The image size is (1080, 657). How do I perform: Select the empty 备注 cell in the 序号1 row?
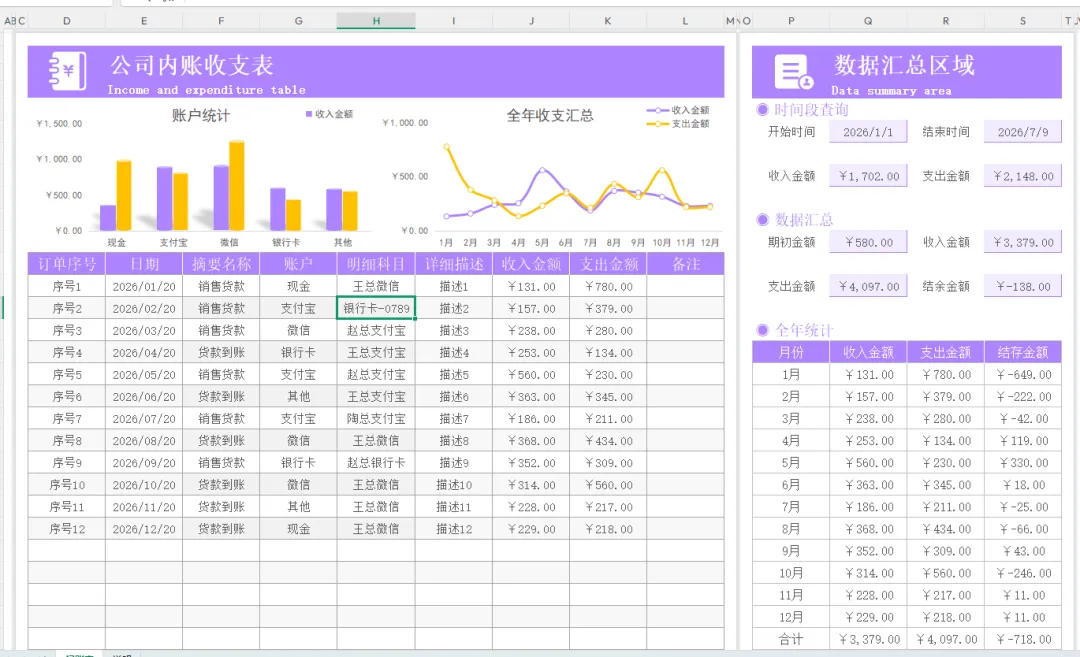(685, 286)
